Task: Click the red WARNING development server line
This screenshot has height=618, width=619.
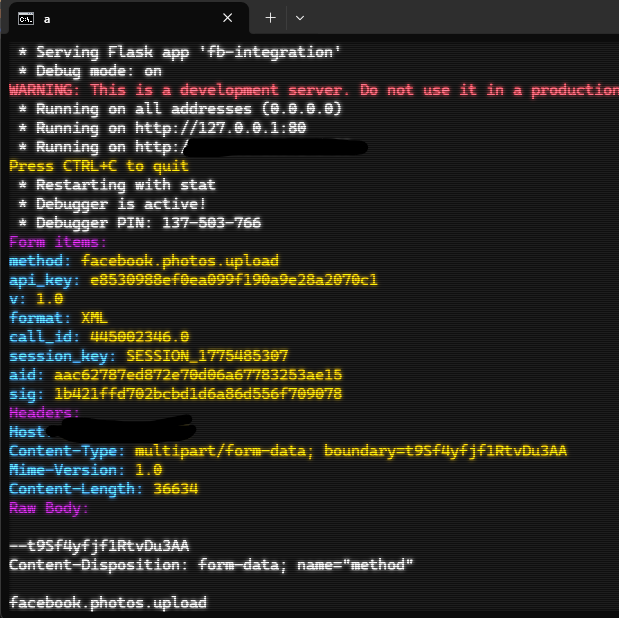Action: (x=314, y=90)
